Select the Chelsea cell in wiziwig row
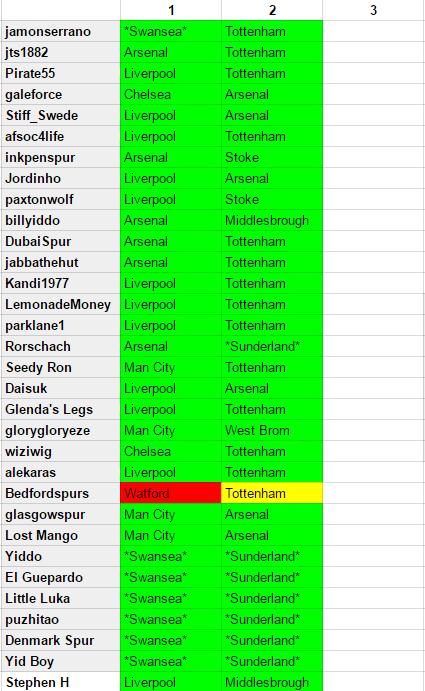This screenshot has width=425, height=691. [x=171, y=451]
